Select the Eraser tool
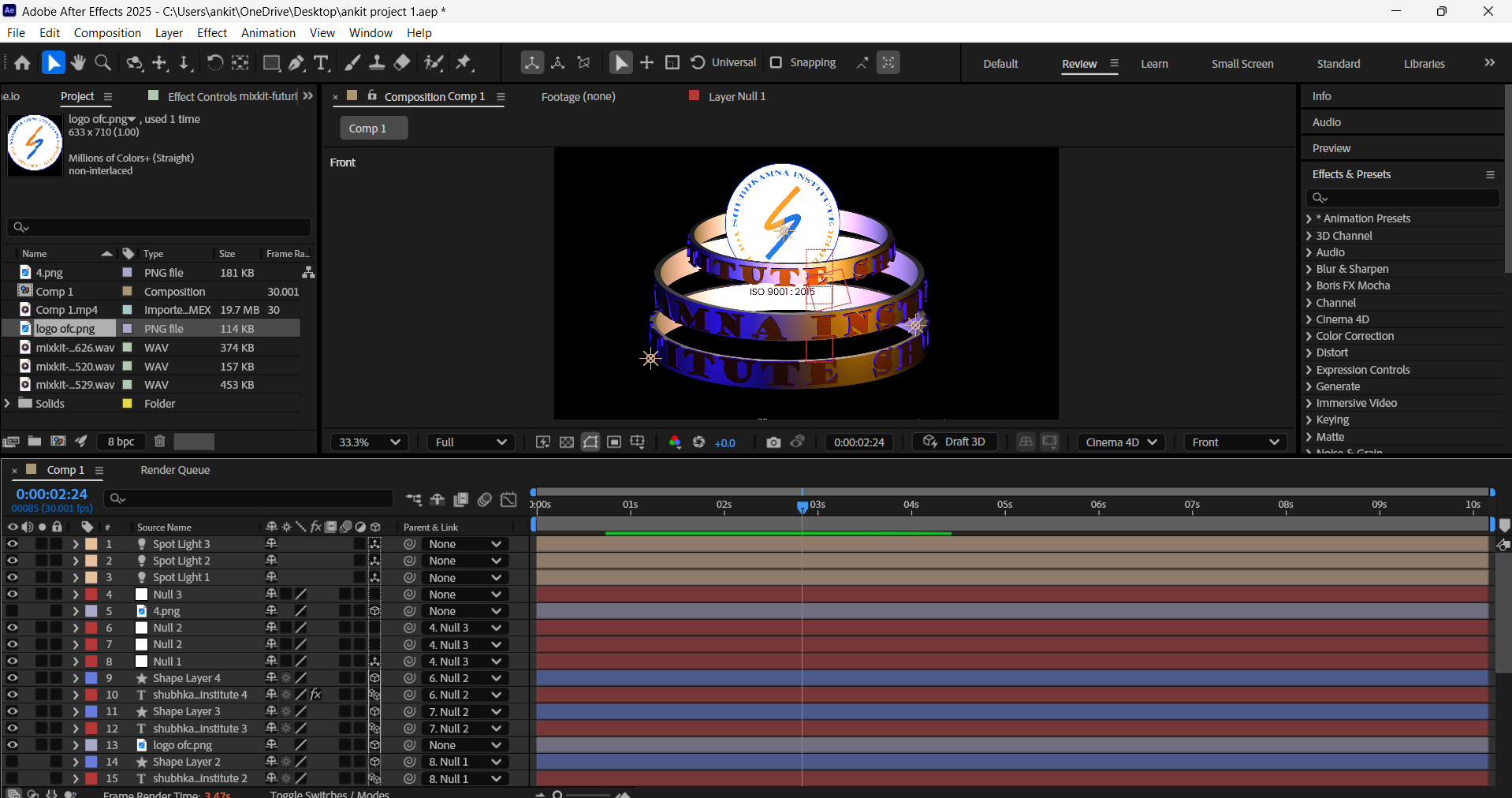Image resolution: width=1512 pixels, height=798 pixels. tap(402, 63)
